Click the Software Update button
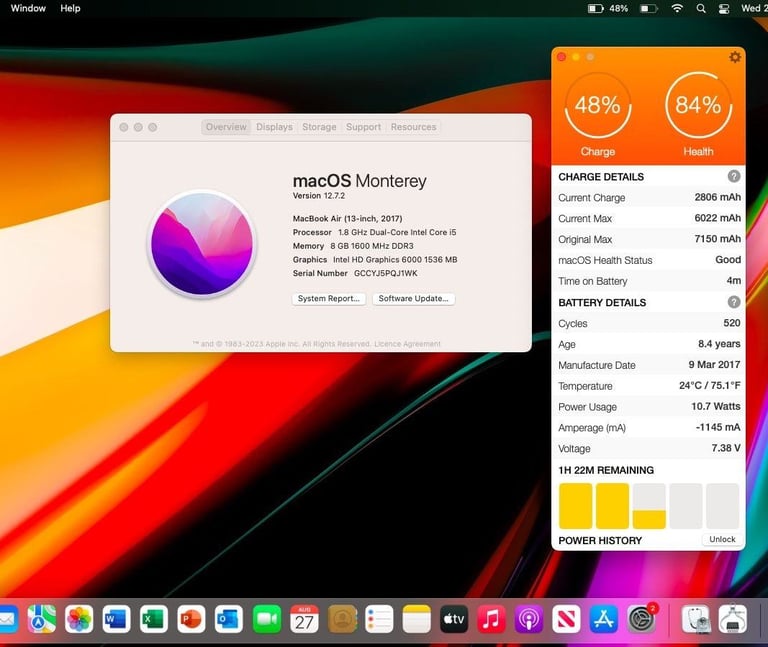The image size is (768, 647). 413,299
